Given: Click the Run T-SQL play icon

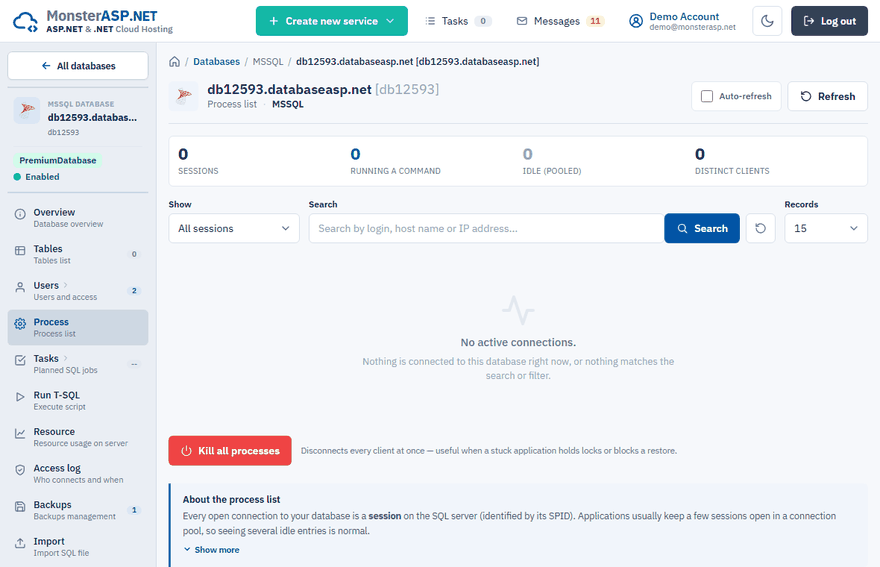Looking at the screenshot, I should (20, 396).
